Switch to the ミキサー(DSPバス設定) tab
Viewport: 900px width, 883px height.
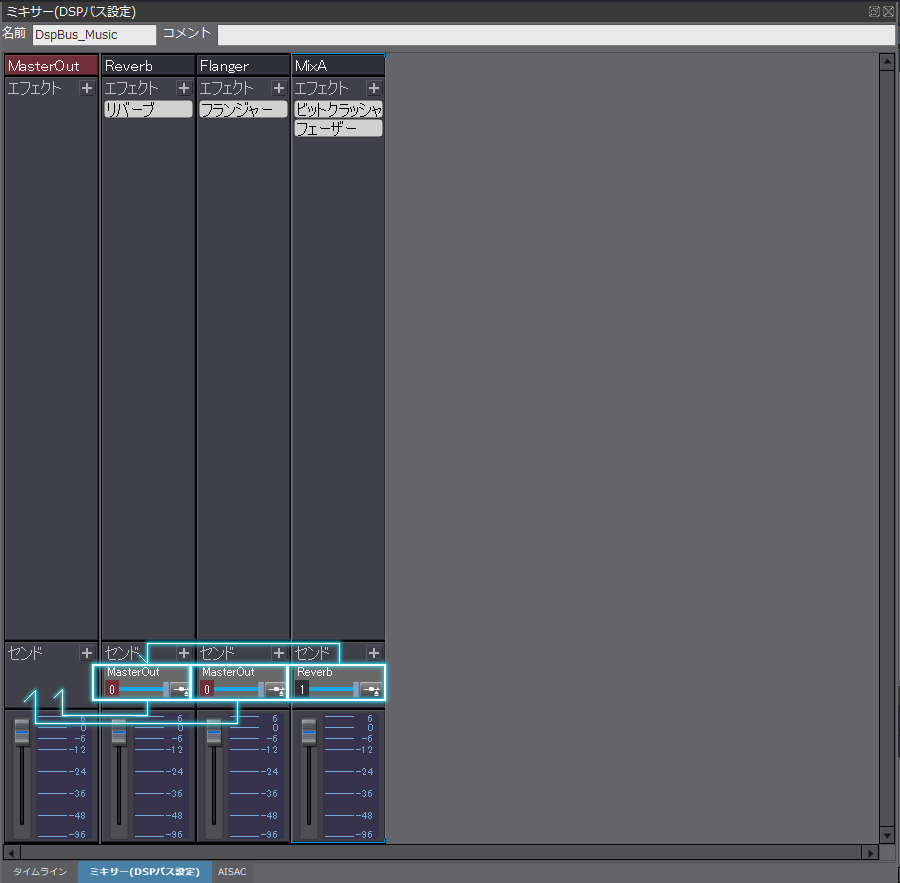point(145,872)
